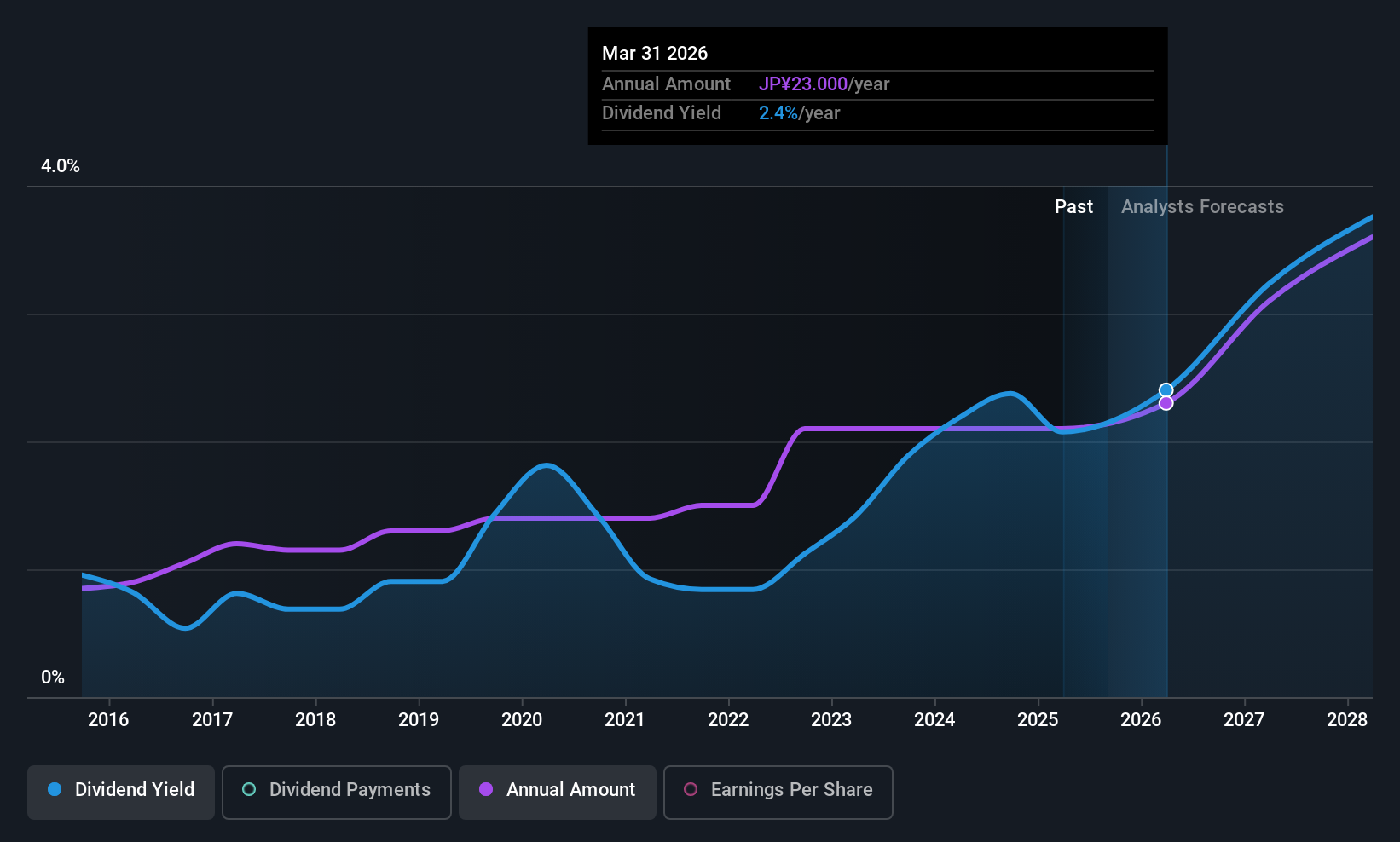Select the purple annual amount data point
The image size is (1400, 842).
pyautogui.click(x=1166, y=403)
